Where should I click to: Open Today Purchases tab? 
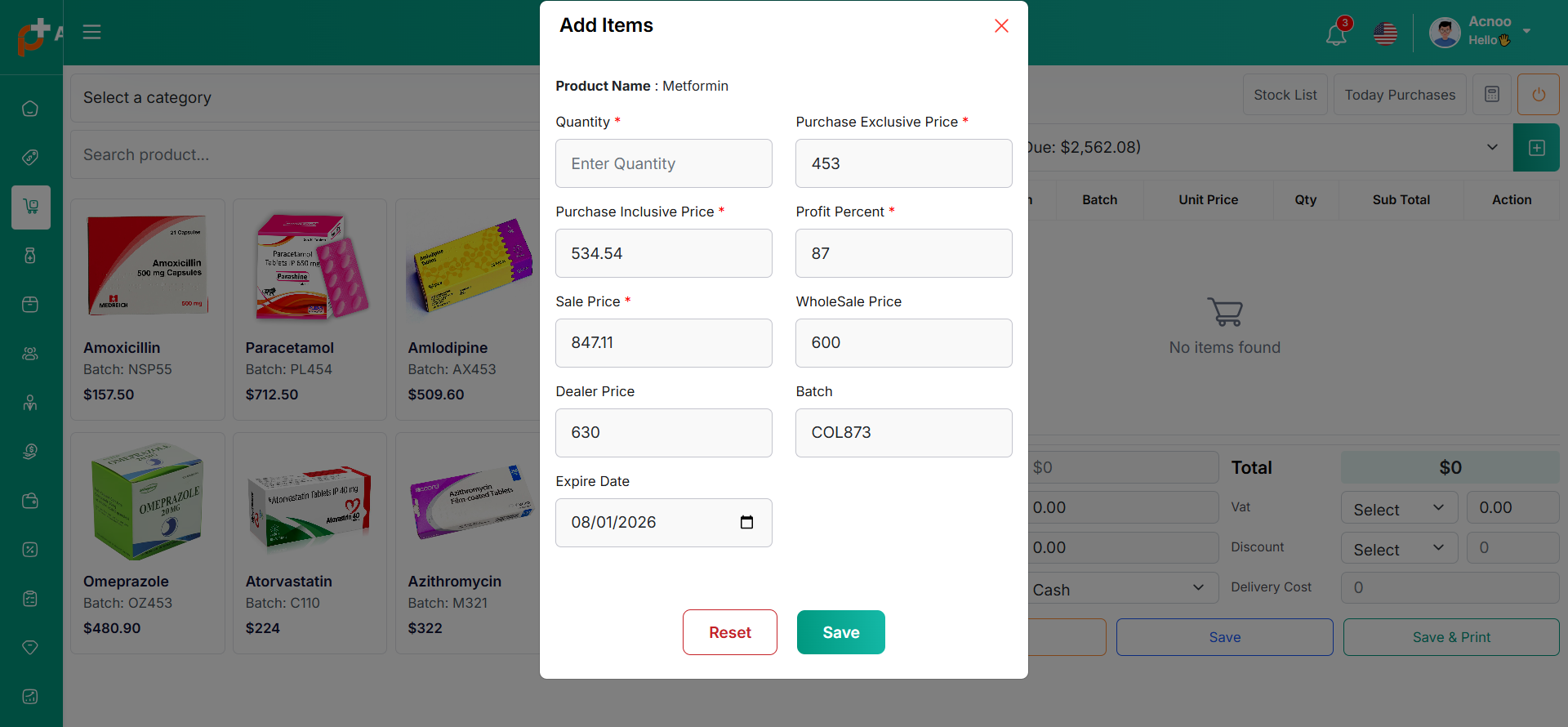click(x=1400, y=95)
